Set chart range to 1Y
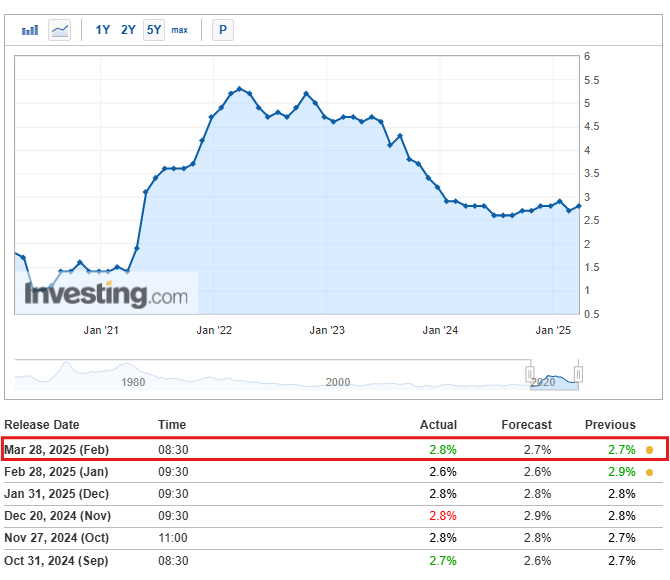 pos(103,30)
